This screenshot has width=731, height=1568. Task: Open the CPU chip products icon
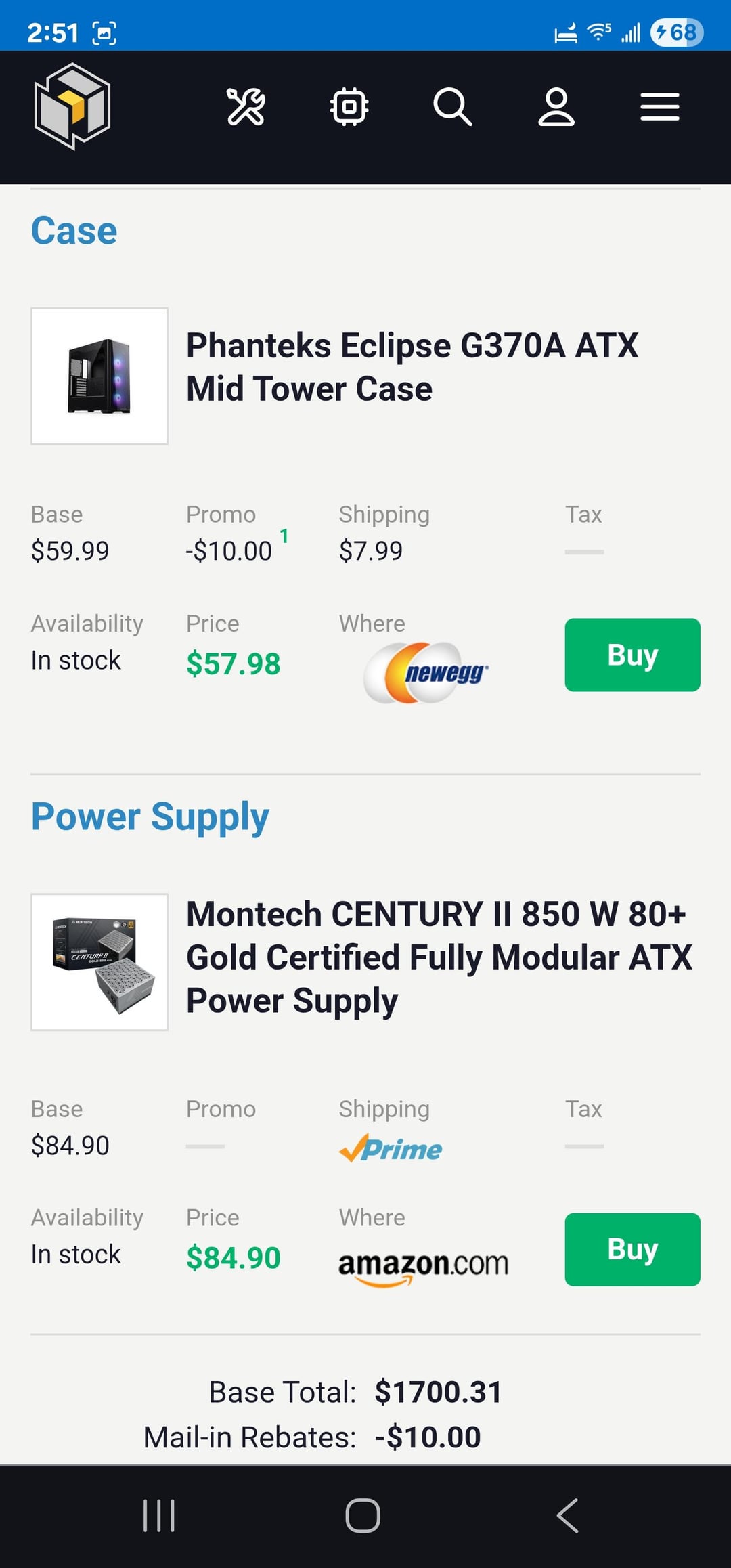[349, 106]
